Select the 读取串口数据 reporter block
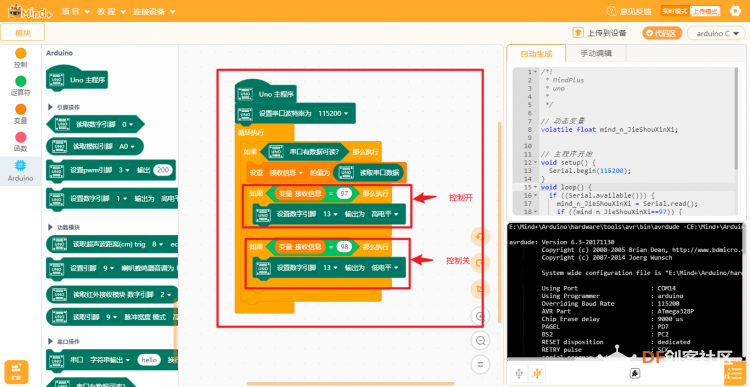The height and width of the screenshot is (387, 750). [368, 172]
